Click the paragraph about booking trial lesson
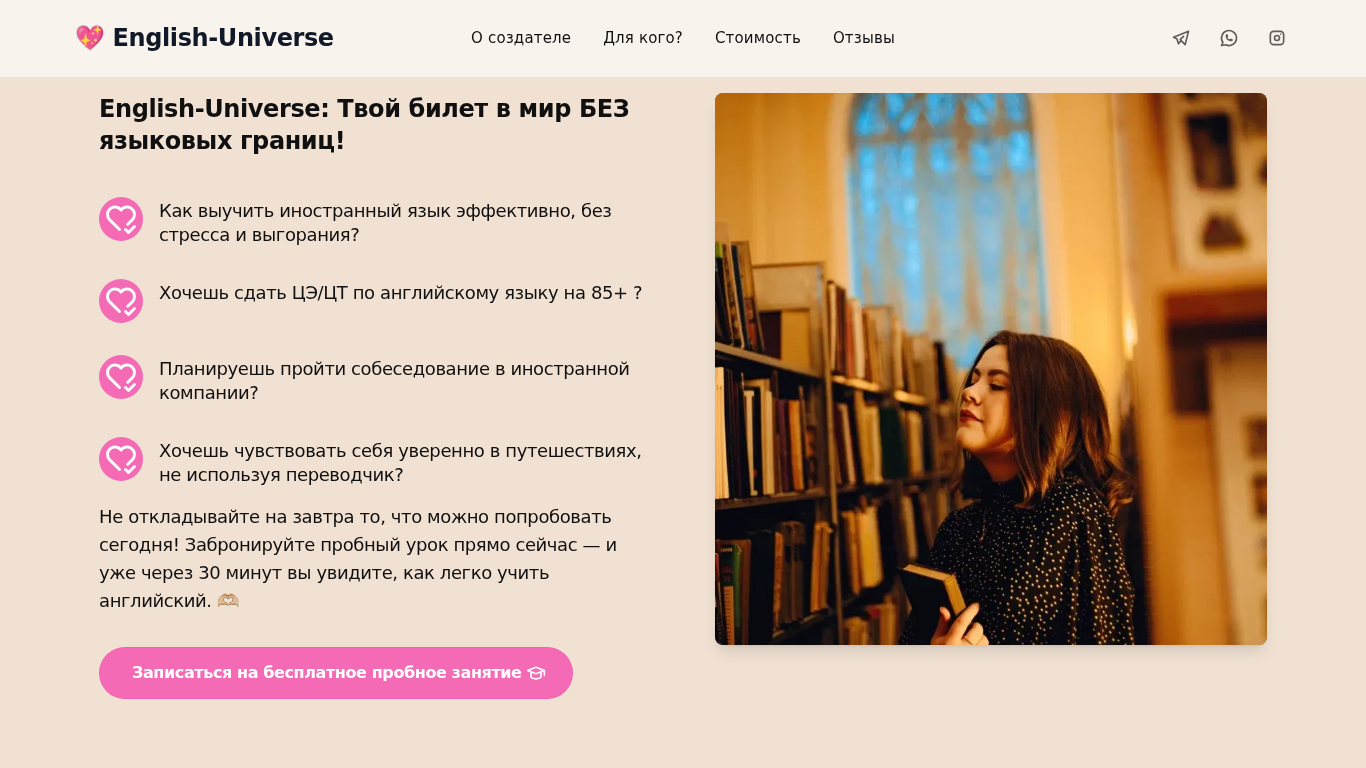The image size is (1366, 768). pos(358,559)
